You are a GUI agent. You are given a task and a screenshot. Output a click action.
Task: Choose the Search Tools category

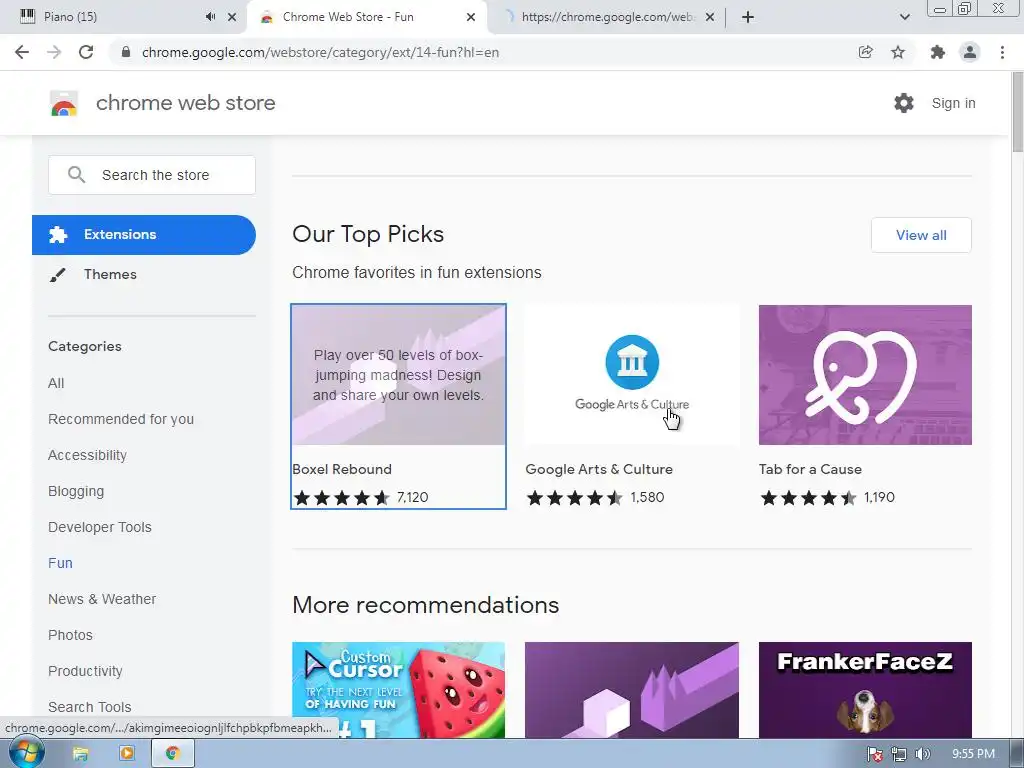(89, 707)
